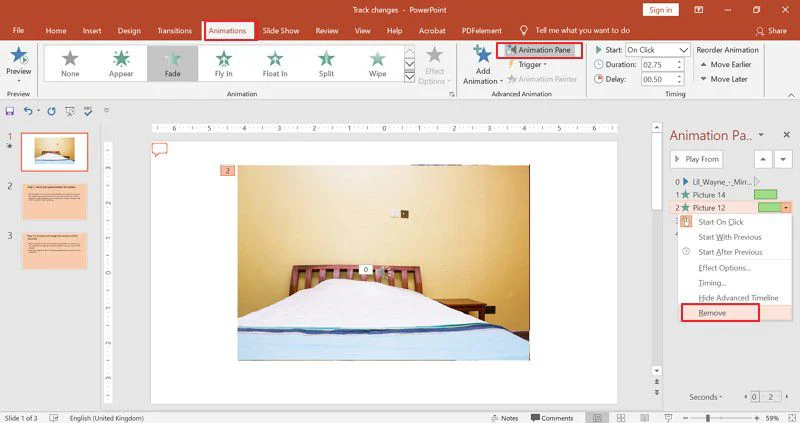Viewport: 800px width, 423px height.
Task: Select Start After Previous option
Action: point(735,252)
